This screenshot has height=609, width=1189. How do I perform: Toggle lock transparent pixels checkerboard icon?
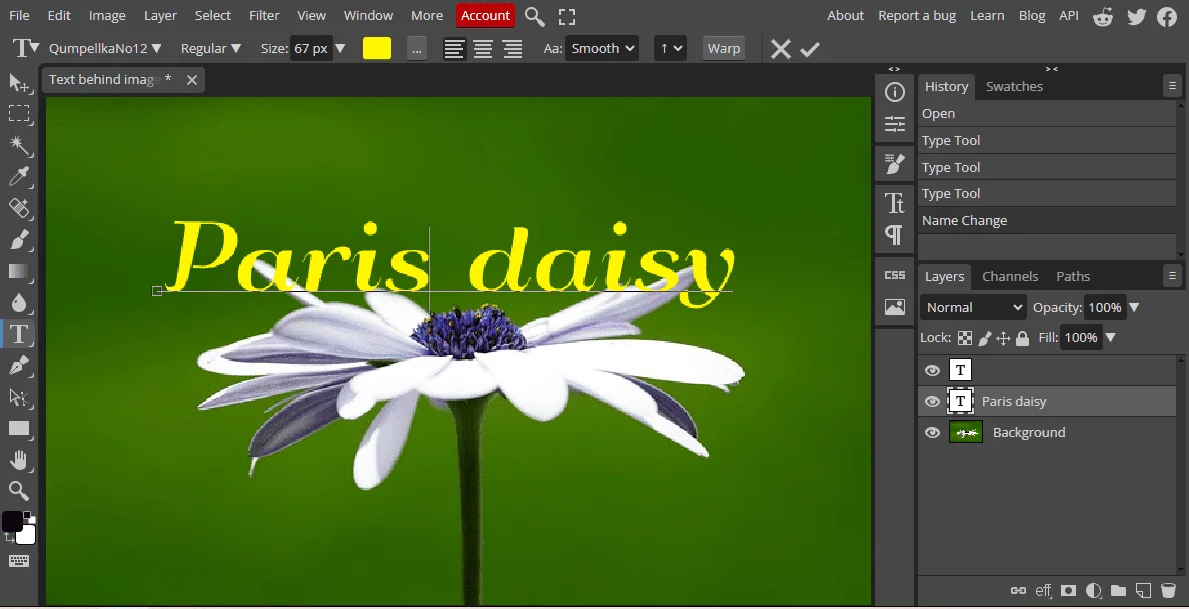coord(965,338)
